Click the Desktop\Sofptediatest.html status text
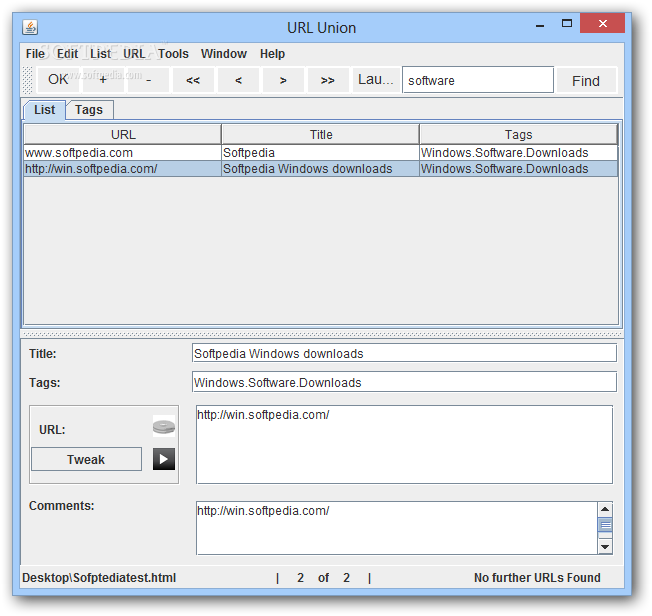Viewport: 652px width, 616px height. coord(99,577)
